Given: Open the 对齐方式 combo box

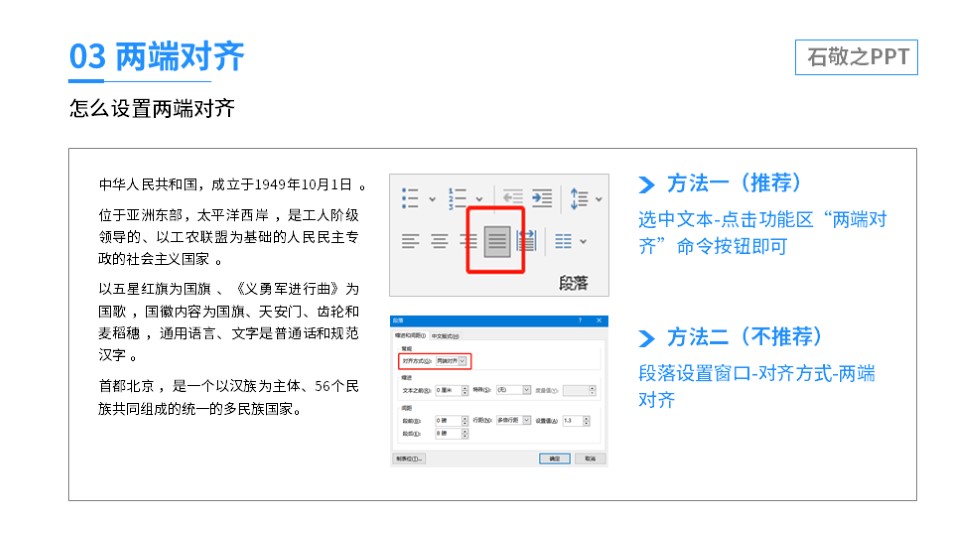Looking at the screenshot, I should (451, 360).
